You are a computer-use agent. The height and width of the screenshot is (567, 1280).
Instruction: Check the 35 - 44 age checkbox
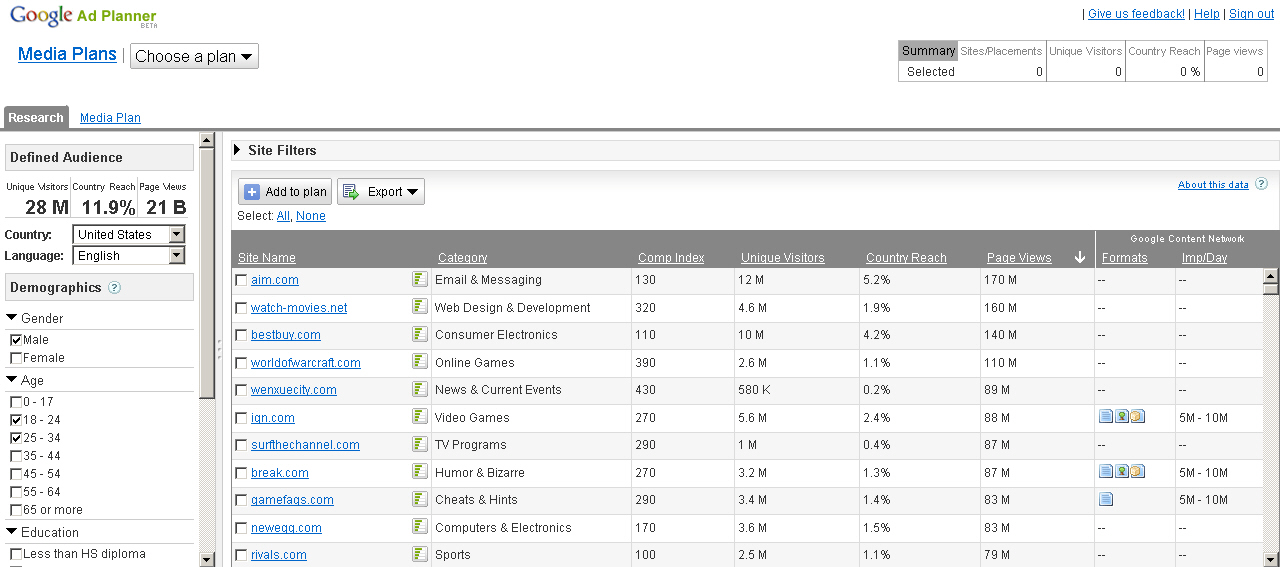click(16, 456)
